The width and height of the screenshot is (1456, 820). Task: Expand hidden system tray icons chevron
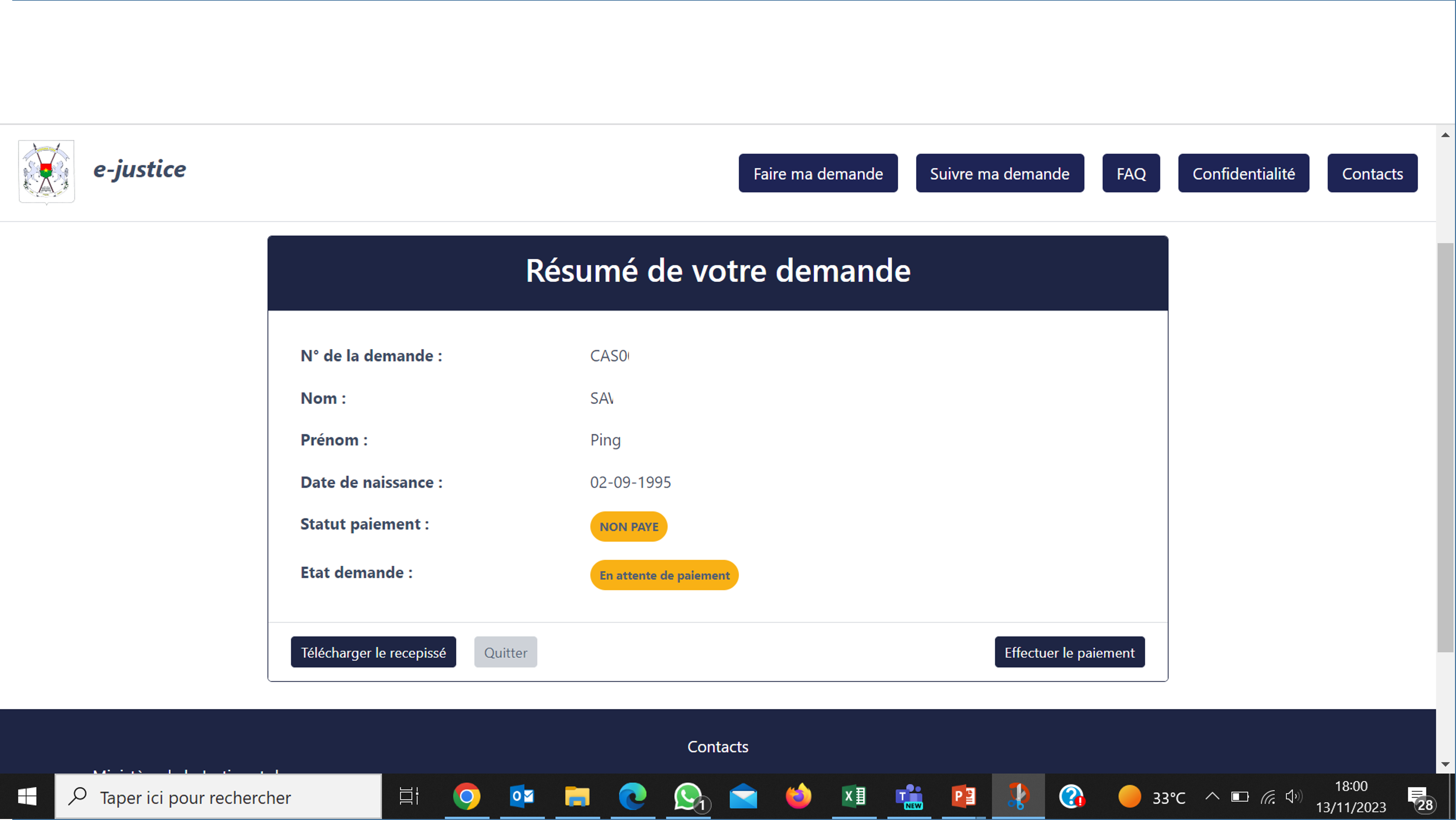[x=1212, y=797]
